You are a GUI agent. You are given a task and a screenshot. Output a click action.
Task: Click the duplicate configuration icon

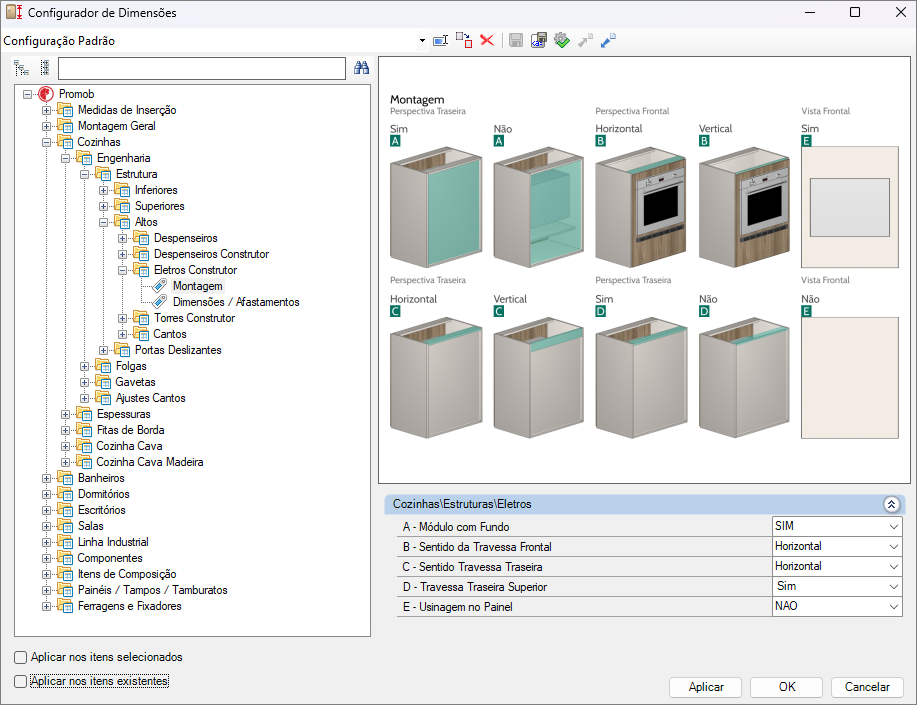point(464,40)
